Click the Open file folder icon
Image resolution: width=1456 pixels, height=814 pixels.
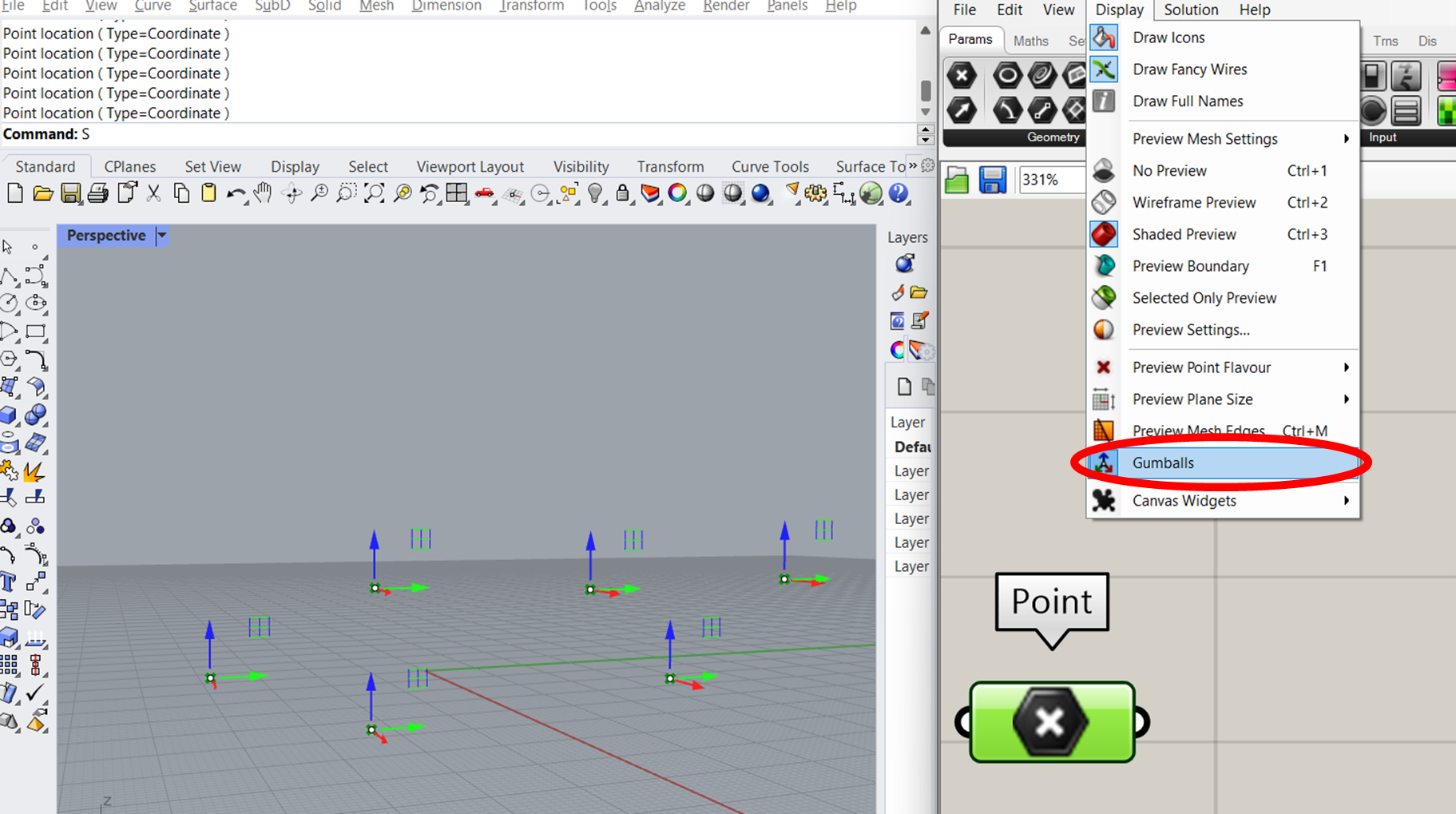(x=42, y=193)
